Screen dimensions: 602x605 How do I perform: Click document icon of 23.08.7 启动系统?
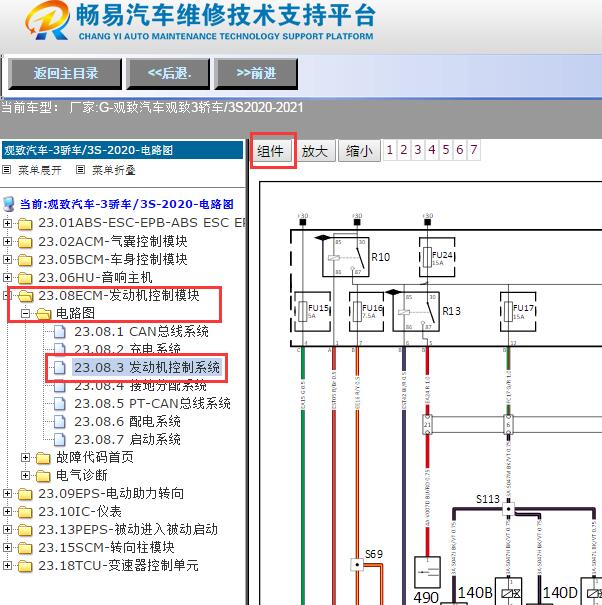pos(60,439)
